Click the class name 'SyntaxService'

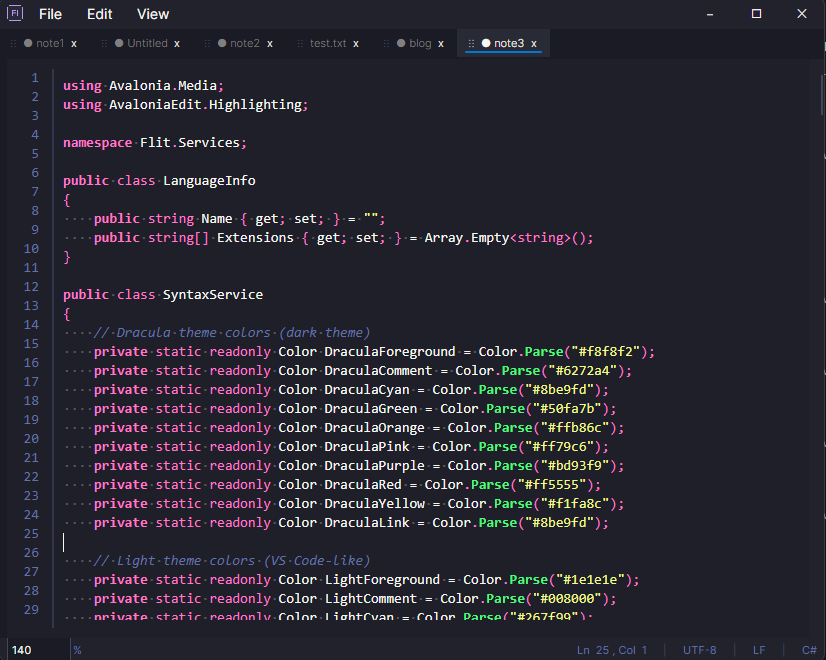[x=213, y=295]
